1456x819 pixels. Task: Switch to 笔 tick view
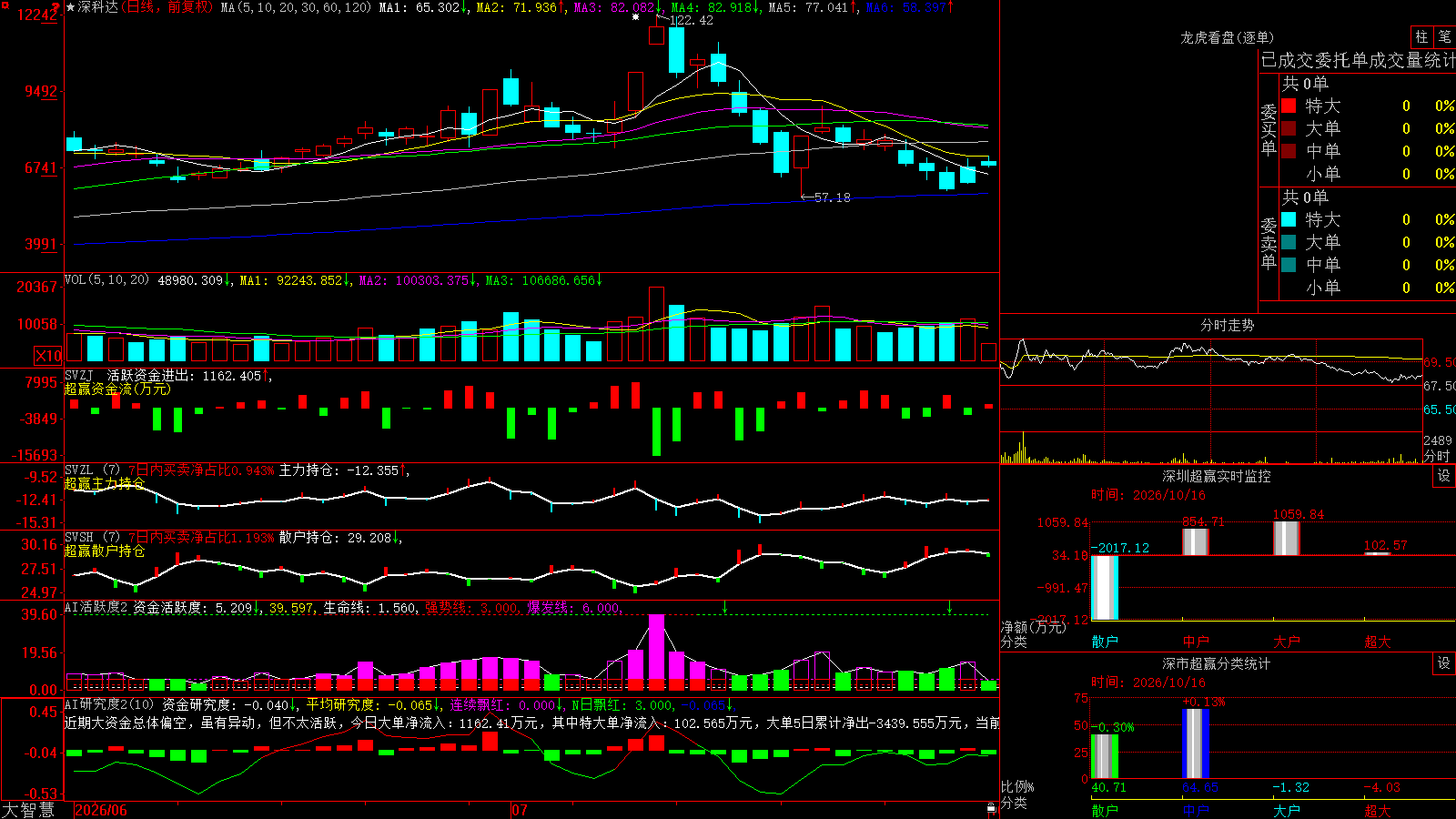click(x=1444, y=36)
